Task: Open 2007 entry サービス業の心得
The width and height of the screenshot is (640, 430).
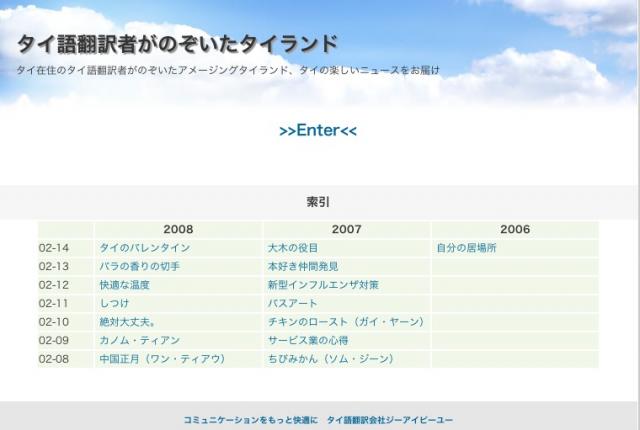Action: point(308,340)
